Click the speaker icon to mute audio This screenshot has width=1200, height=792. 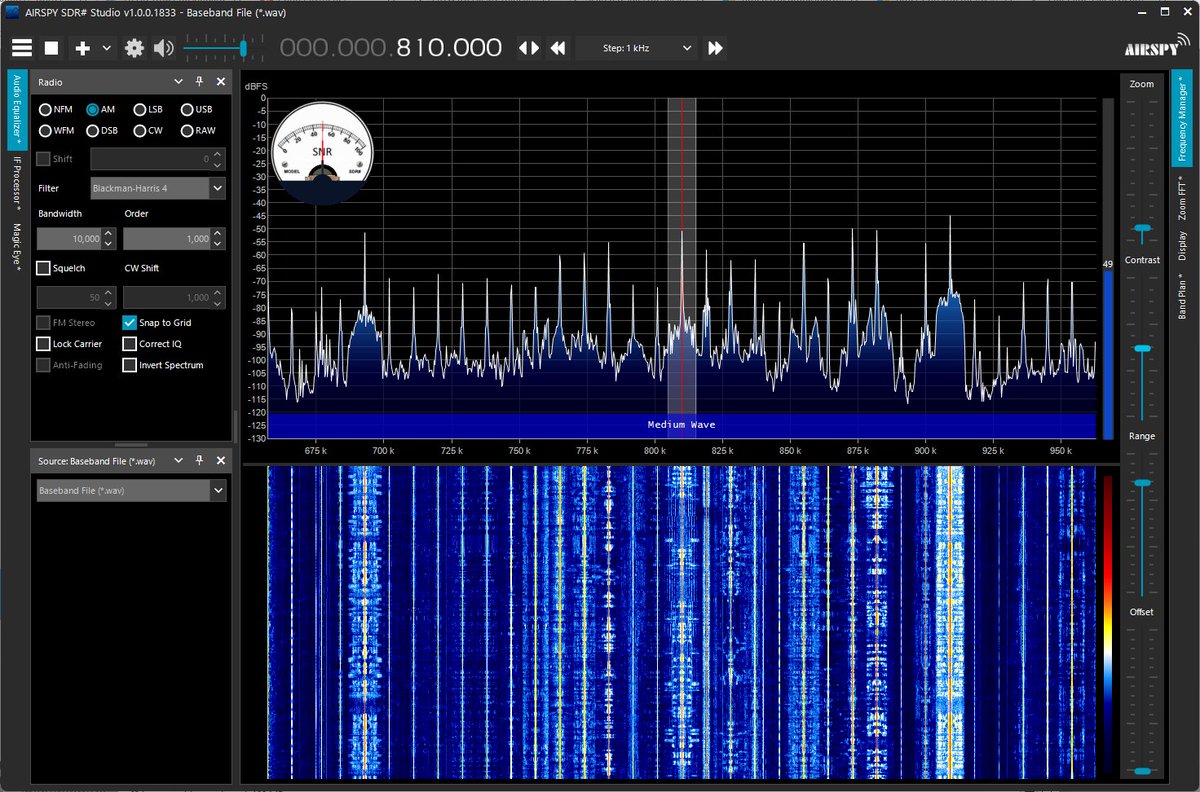(163, 47)
